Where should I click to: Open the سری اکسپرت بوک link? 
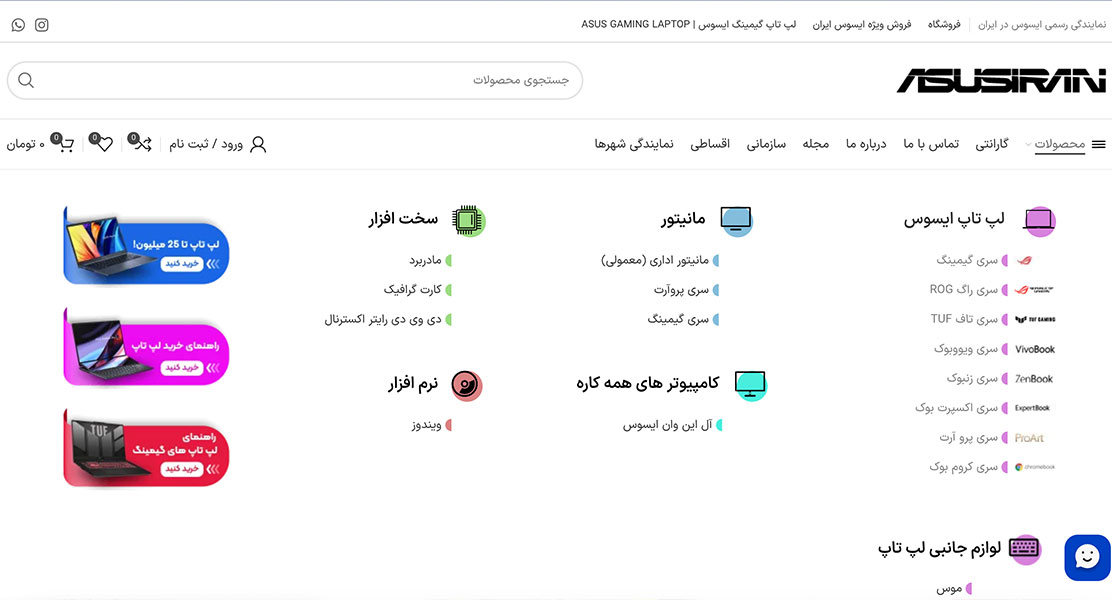click(957, 408)
